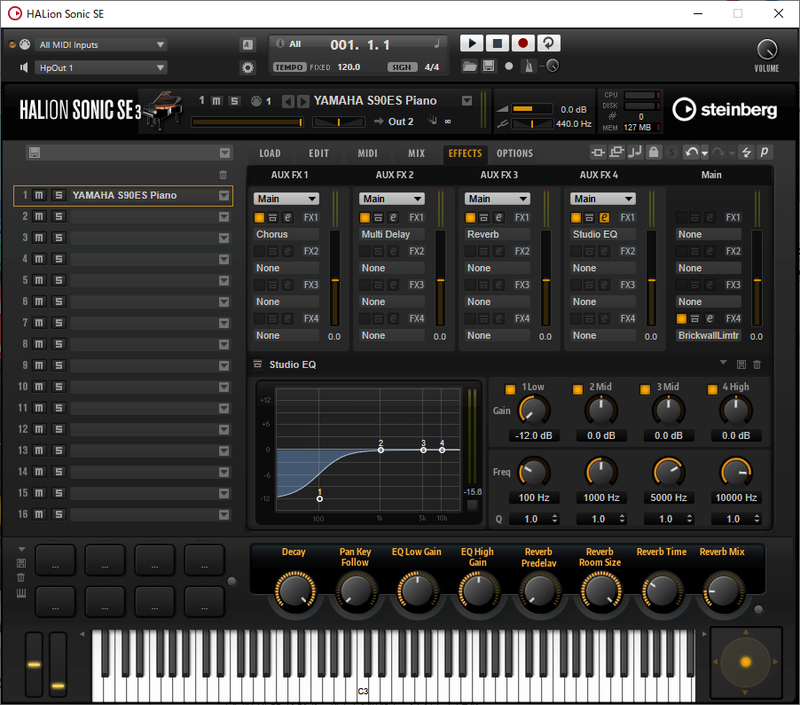Disable the 1 Low EQ band
800x705 pixels.
coord(510,389)
